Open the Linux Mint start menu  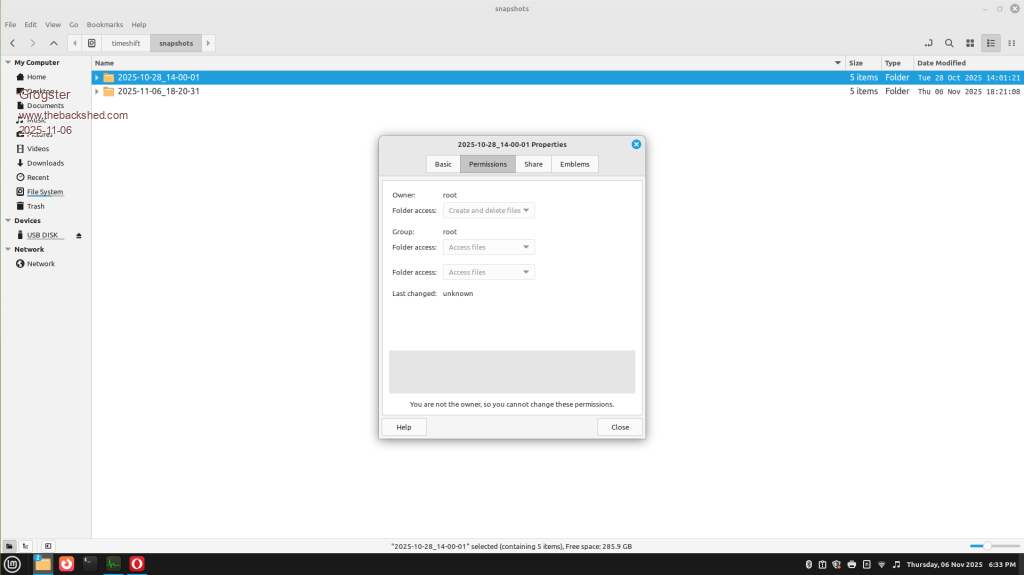[x=13, y=564]
